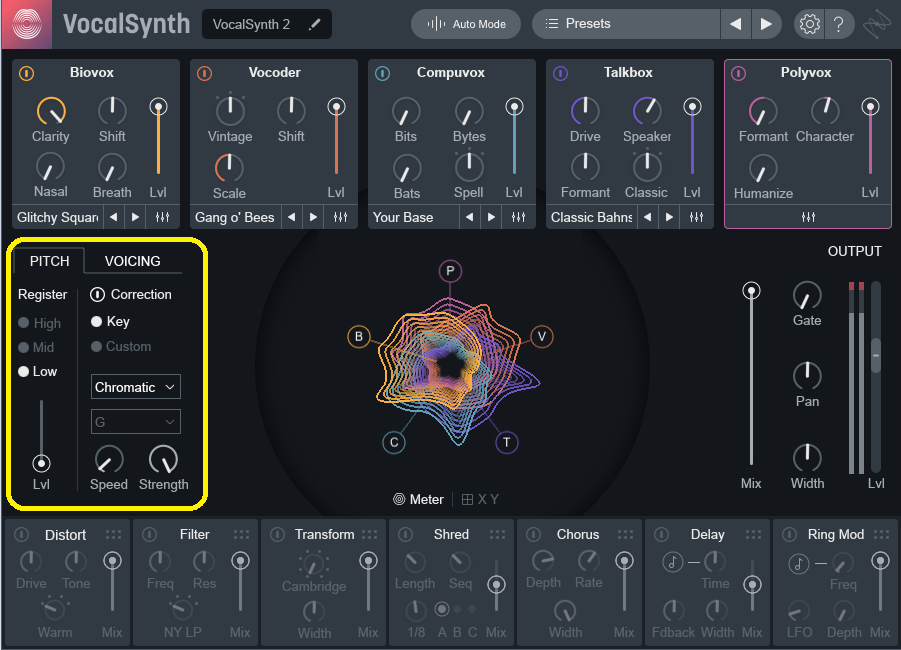Click the B node in visualizer

[x=359, y=337]
